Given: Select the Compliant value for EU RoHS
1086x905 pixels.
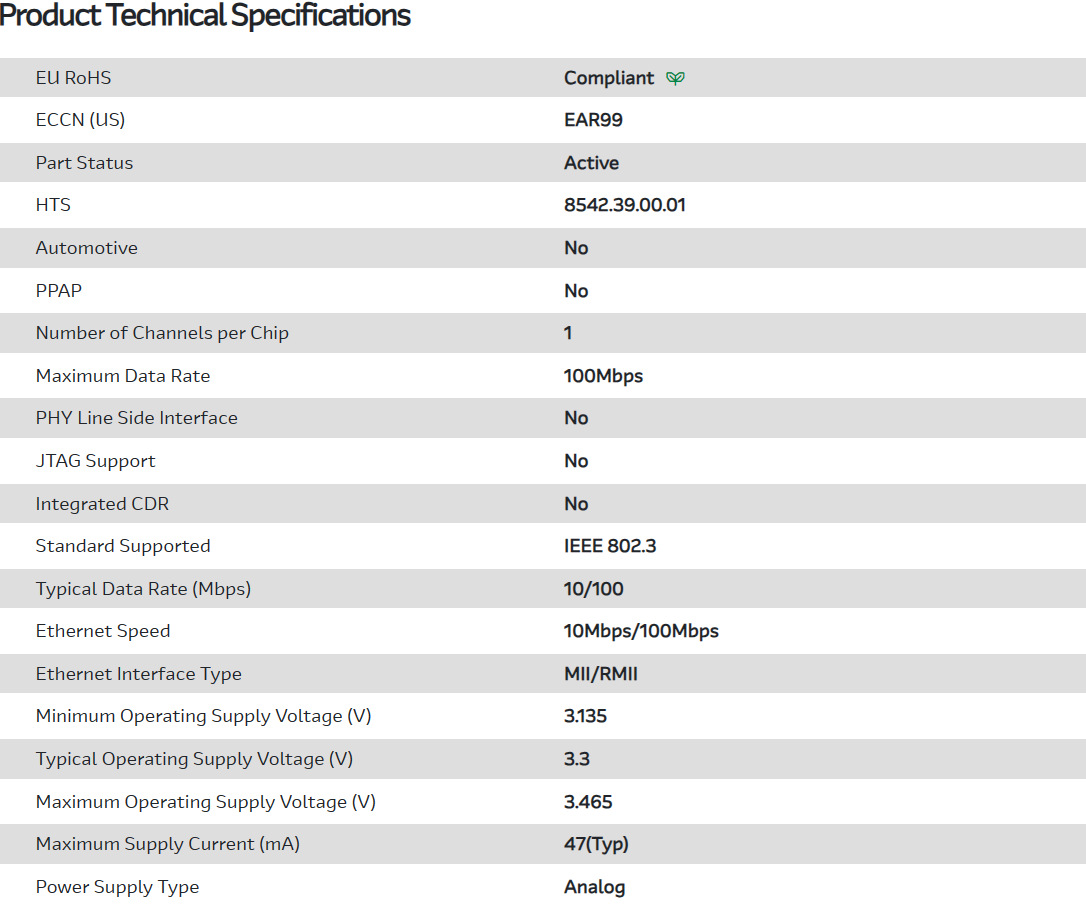Looking at the screenshot, I should (x=608, y=78).
